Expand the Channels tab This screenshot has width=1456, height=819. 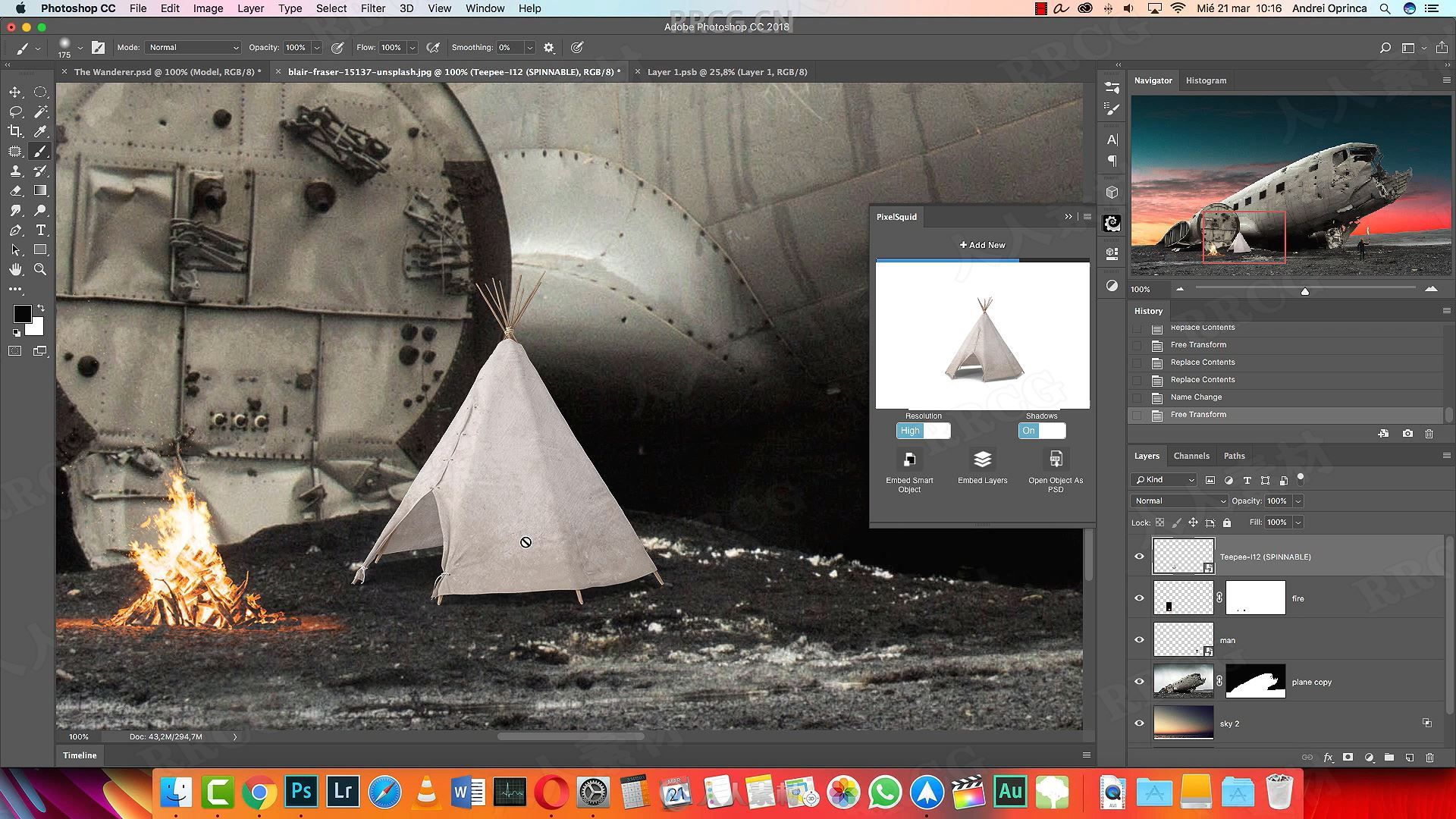point(1193,456)
